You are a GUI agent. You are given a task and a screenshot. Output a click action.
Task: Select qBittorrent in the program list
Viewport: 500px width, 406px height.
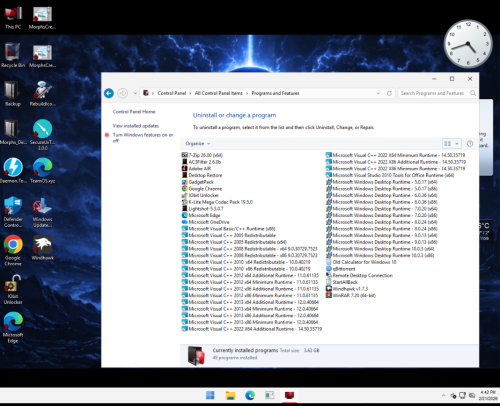click(340, 269)
